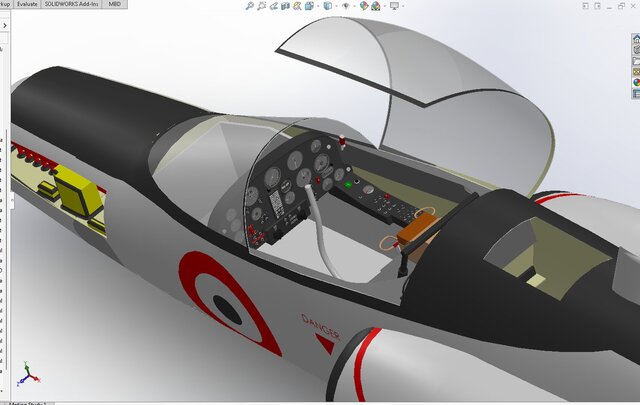
Task: Open the View Settings monitor icon
Action: pos(394,6)
